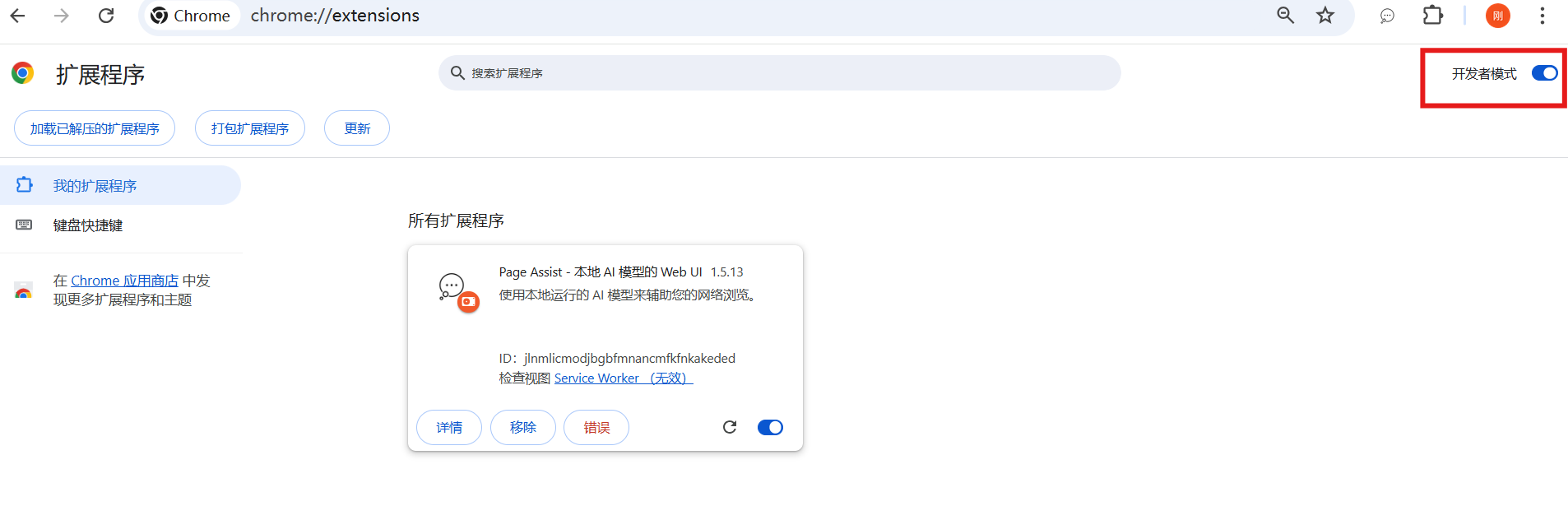The image size is (1568, 506).
Task: Open the Chrome 应用商店 link
Action: click(x=124, y=281)
